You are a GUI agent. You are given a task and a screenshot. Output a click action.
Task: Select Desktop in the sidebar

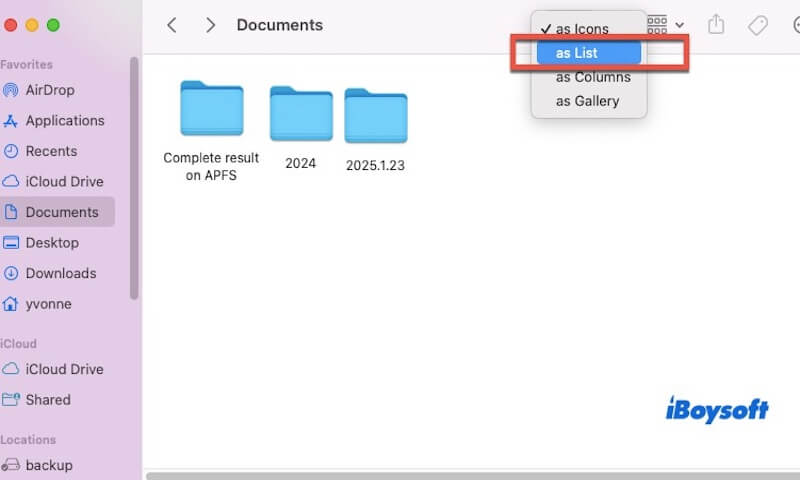click(52, 242)
